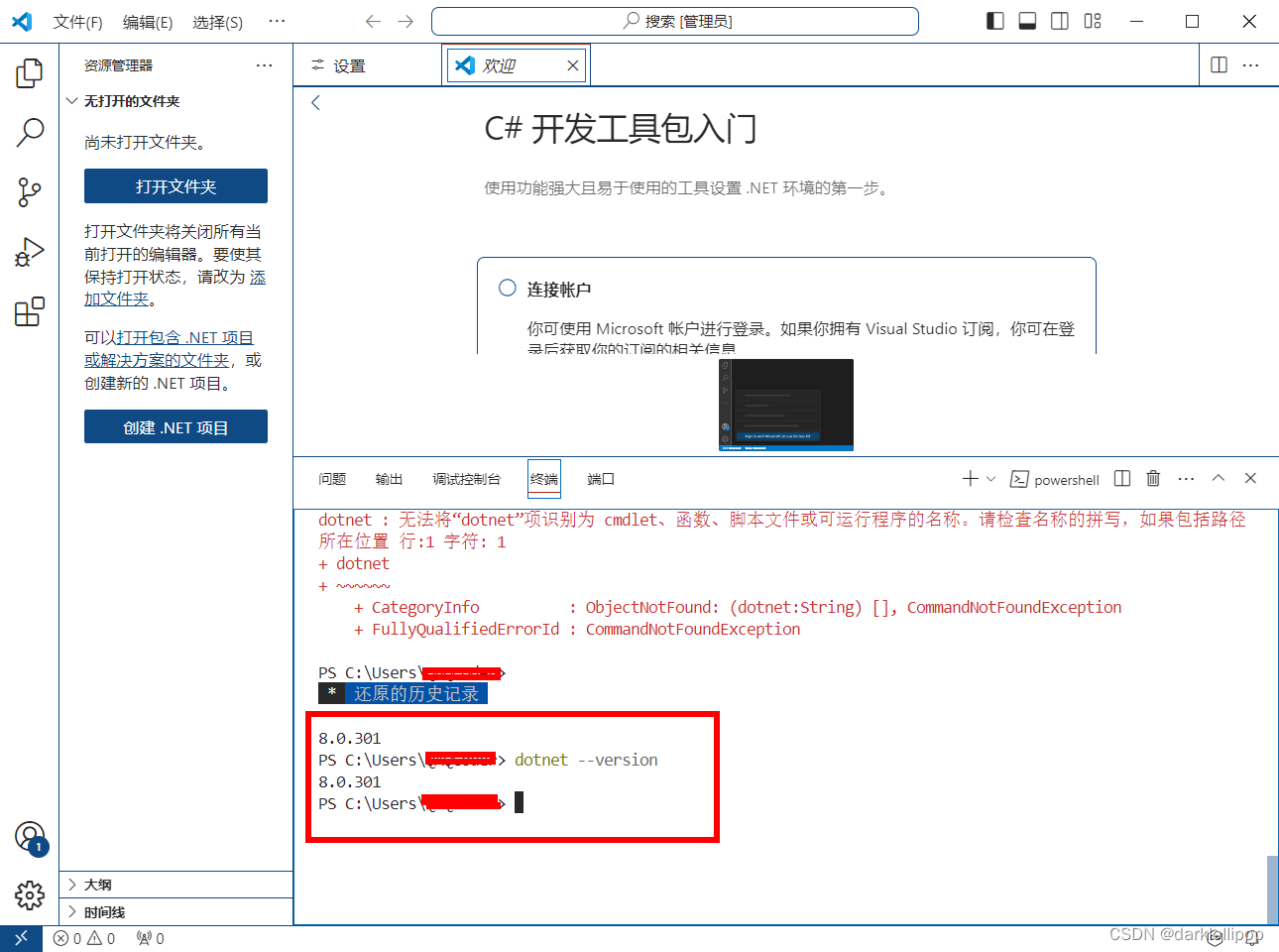The image size is (1279, 952).
Task: Open the Manage gear icon
Action: [29, 895]
